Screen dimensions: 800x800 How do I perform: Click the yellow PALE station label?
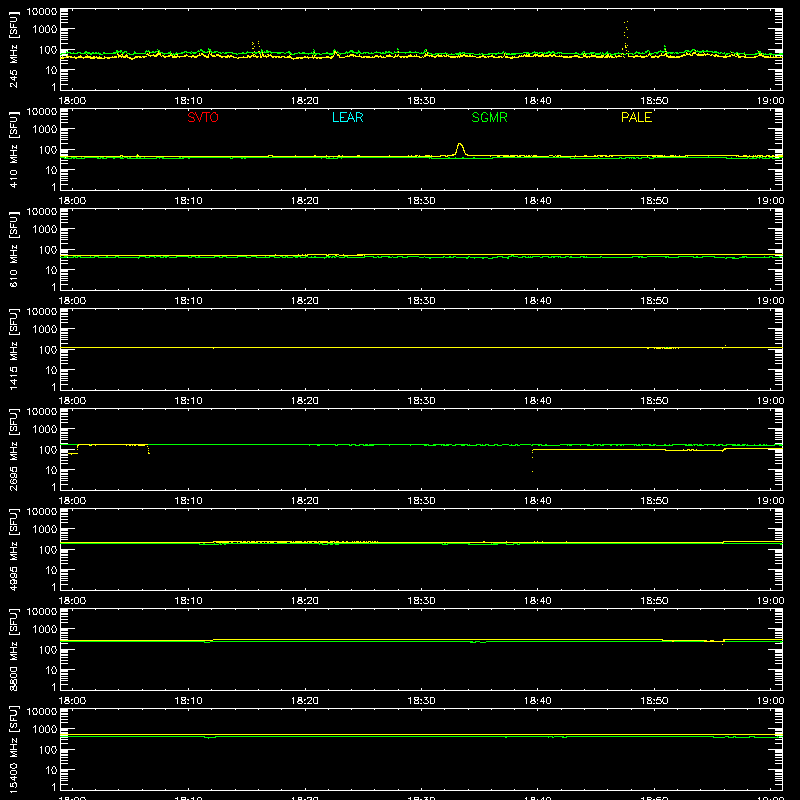pyautogui.click(x=636, y=117)
